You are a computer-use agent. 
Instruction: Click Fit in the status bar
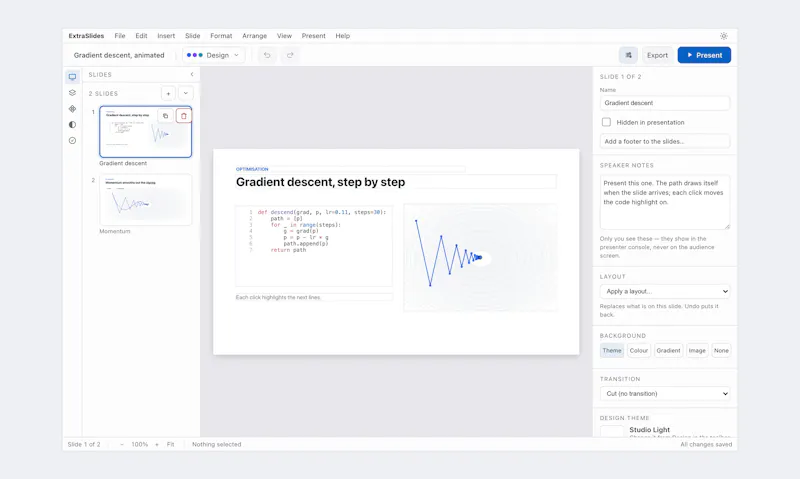click(170, 444)
